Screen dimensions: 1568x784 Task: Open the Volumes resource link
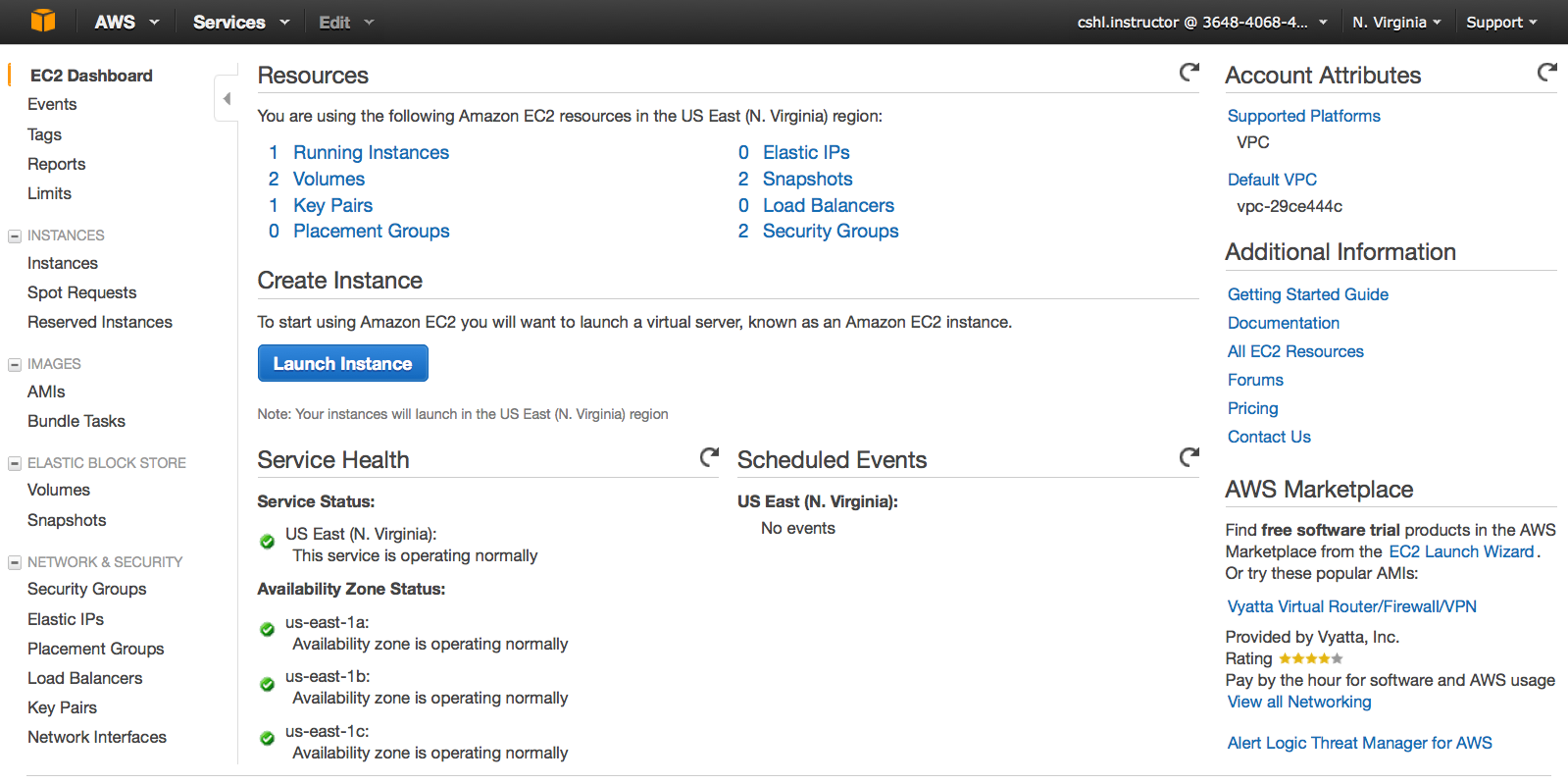pos(329,179)
